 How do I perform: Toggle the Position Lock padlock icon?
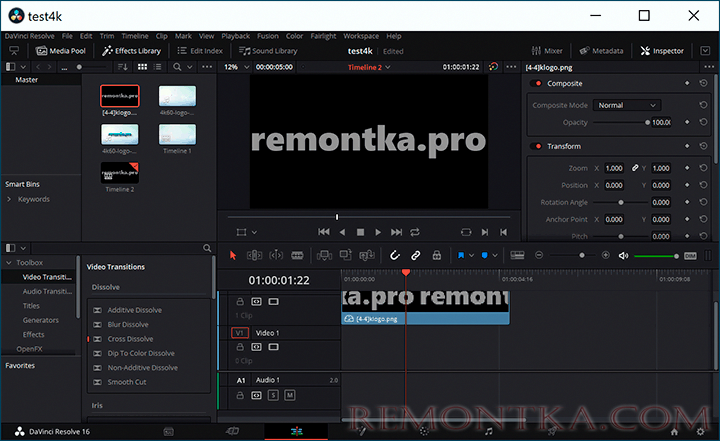pos(437,255)
